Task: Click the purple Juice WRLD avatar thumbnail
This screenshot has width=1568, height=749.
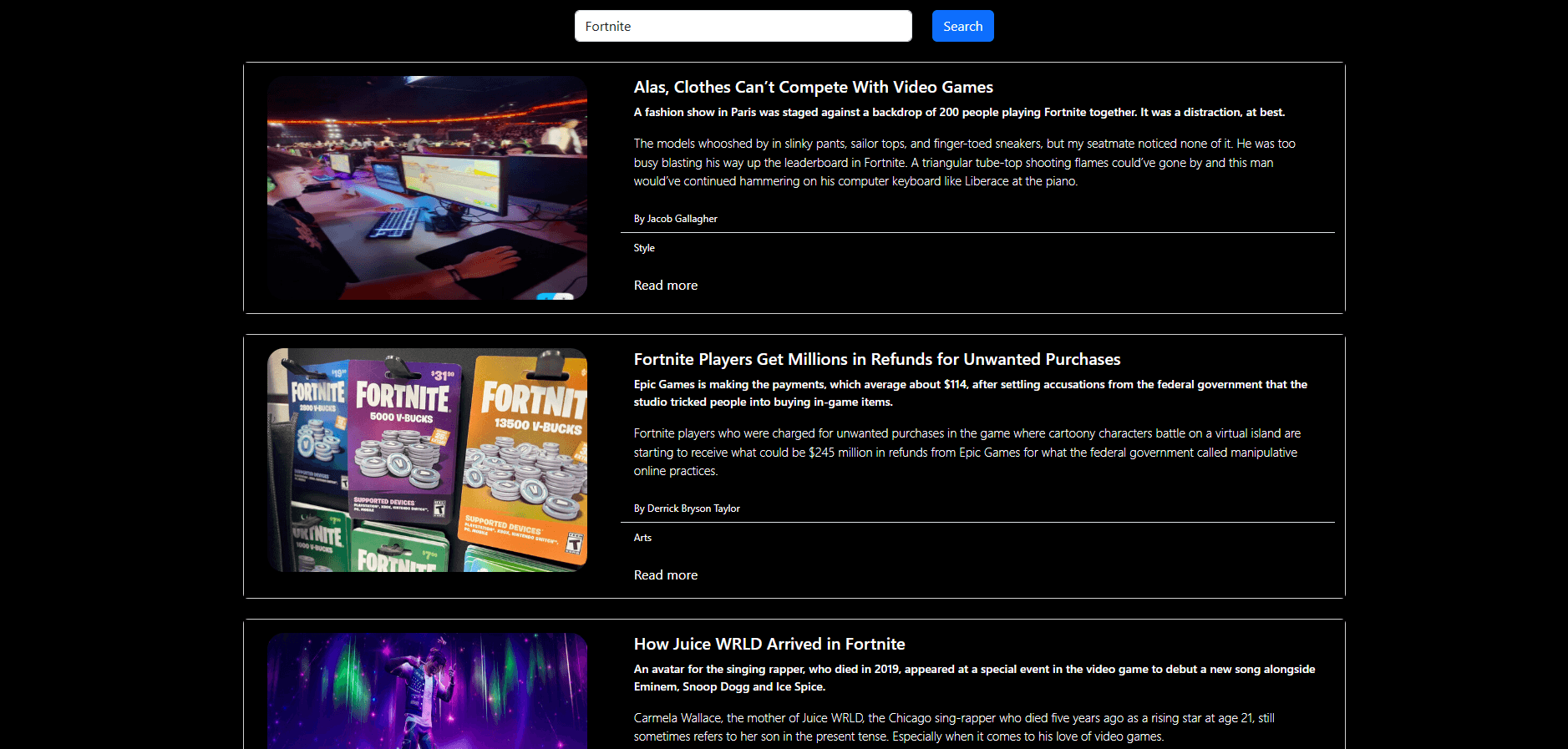Action: click(427, 691)
